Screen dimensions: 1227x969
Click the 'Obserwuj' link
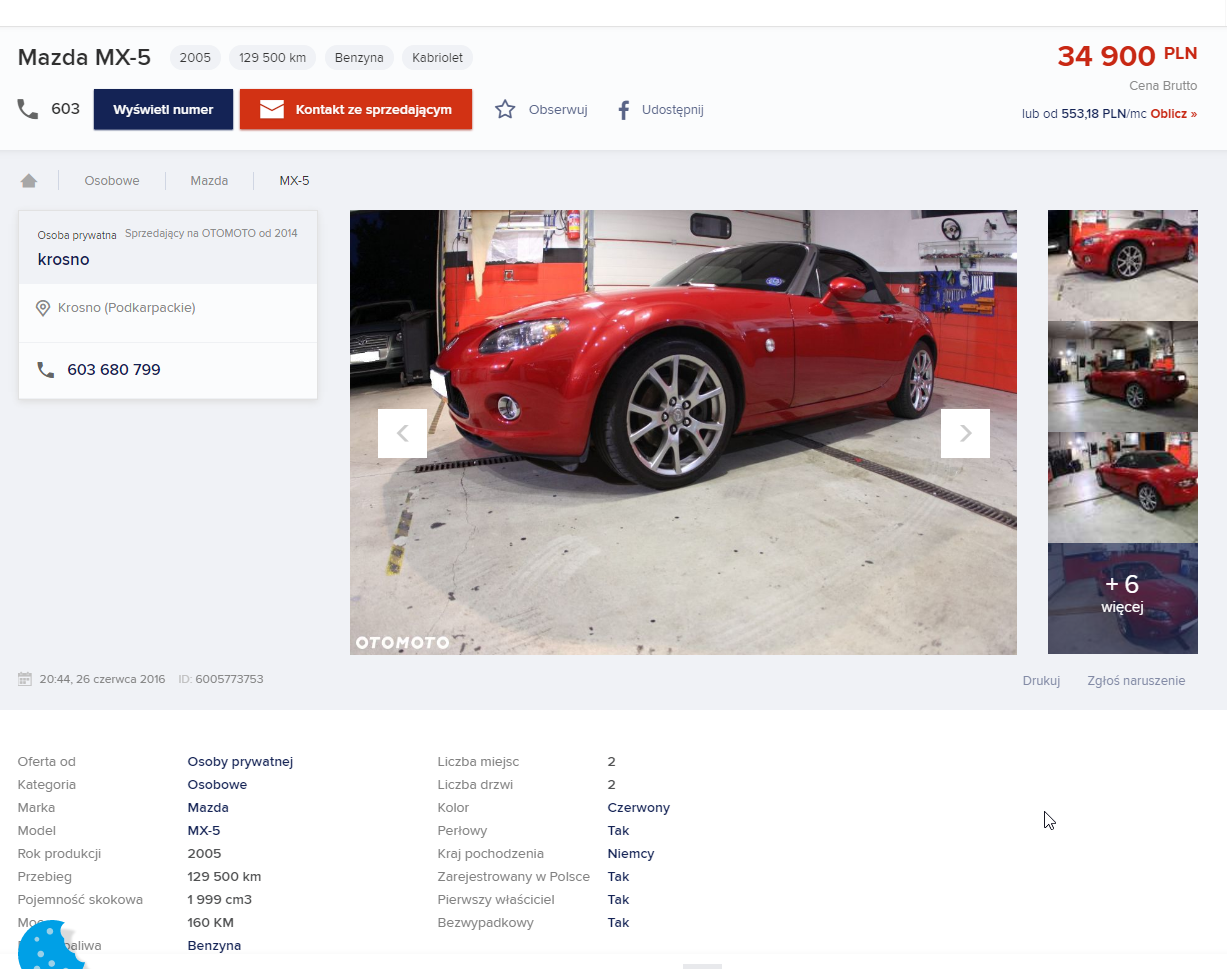pos(558,110)
